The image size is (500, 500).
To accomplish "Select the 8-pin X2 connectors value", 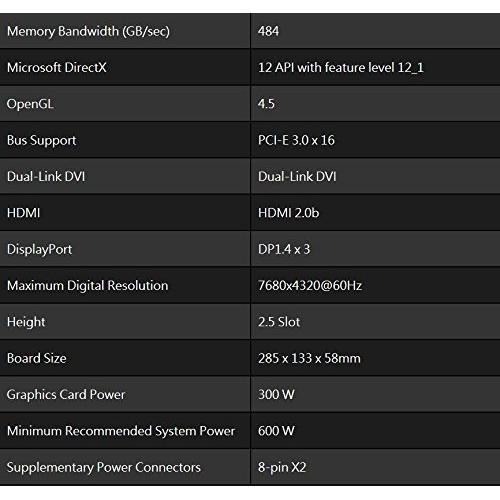I will tap(282, 467).
